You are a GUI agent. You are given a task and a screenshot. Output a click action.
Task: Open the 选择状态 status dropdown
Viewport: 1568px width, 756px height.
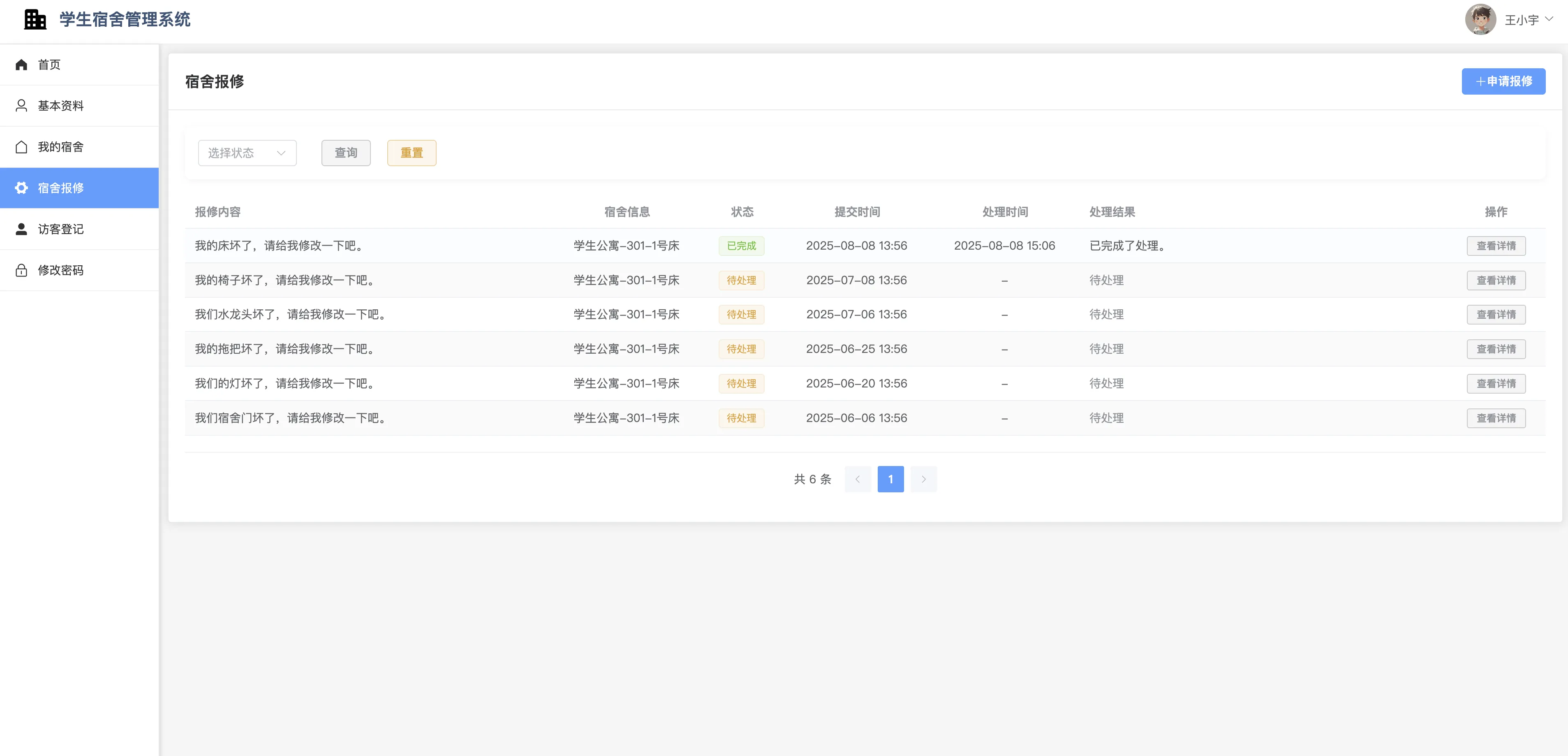tap(247, 153)
